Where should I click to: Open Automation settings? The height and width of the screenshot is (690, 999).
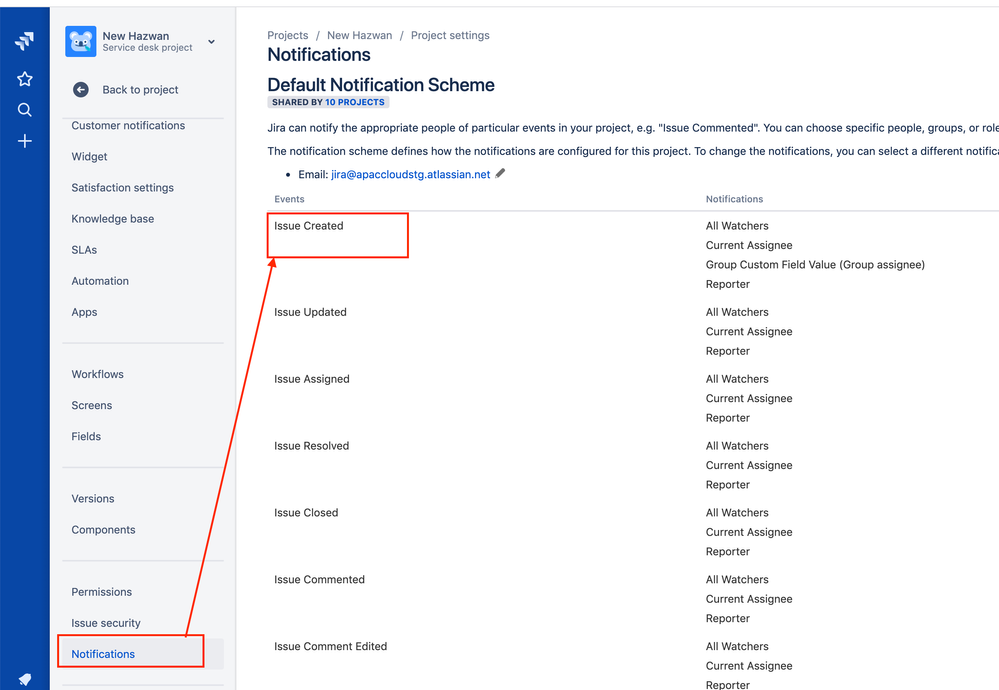[x=100, y=281]
